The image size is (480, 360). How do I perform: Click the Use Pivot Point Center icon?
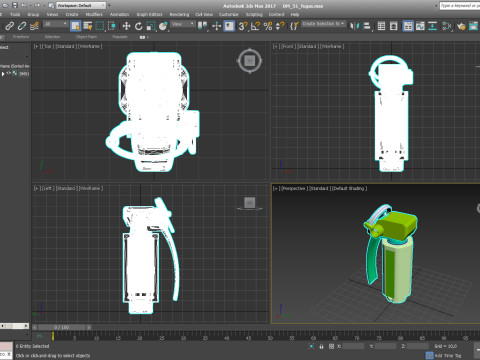coord(202,26)
